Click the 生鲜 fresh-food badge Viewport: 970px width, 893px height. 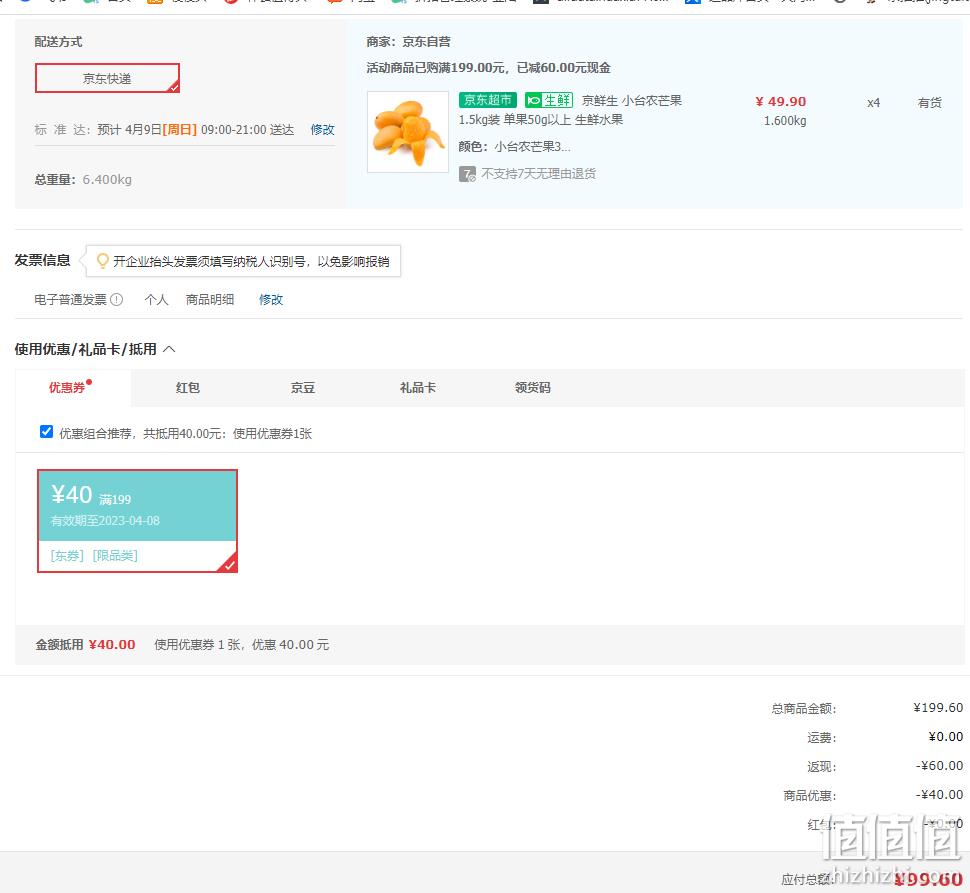tap(549, 100)
